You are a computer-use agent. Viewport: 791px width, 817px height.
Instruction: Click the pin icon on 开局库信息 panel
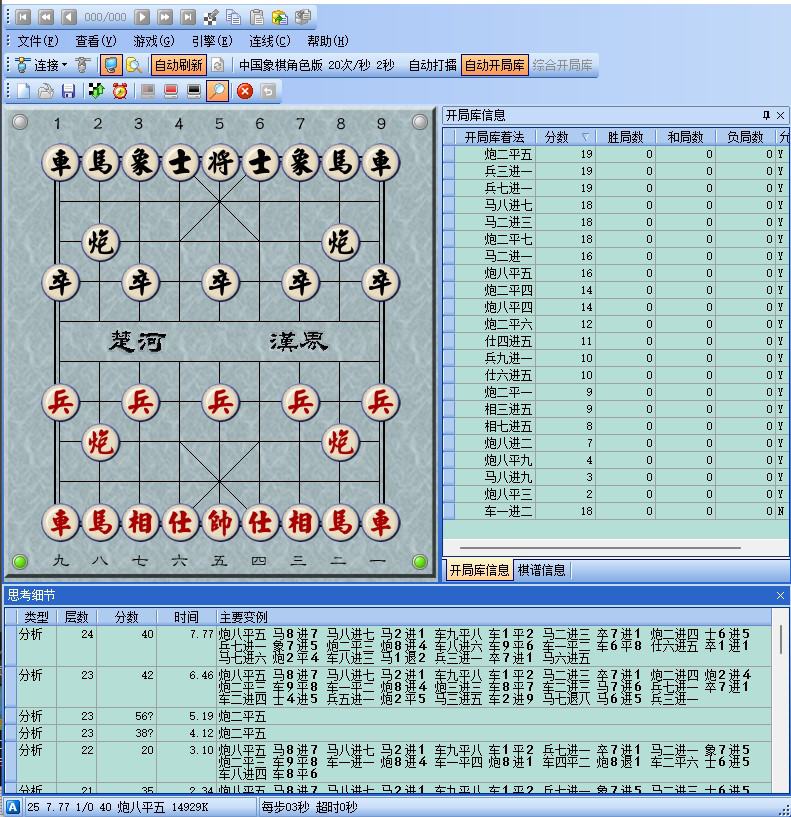(766, 115)
